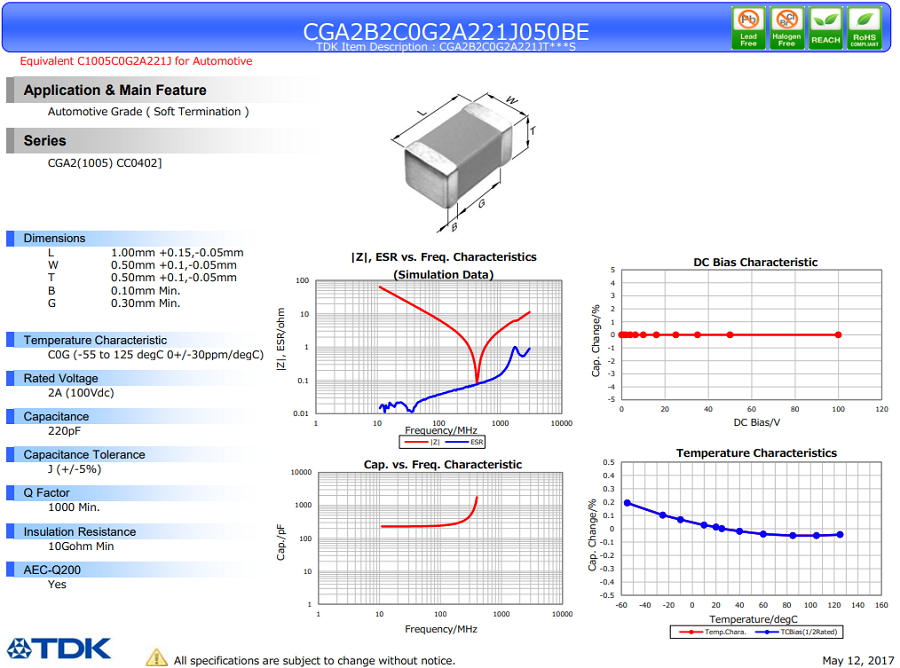
Task: Click the May 12, 2017 date
Action: pos(858,661)
